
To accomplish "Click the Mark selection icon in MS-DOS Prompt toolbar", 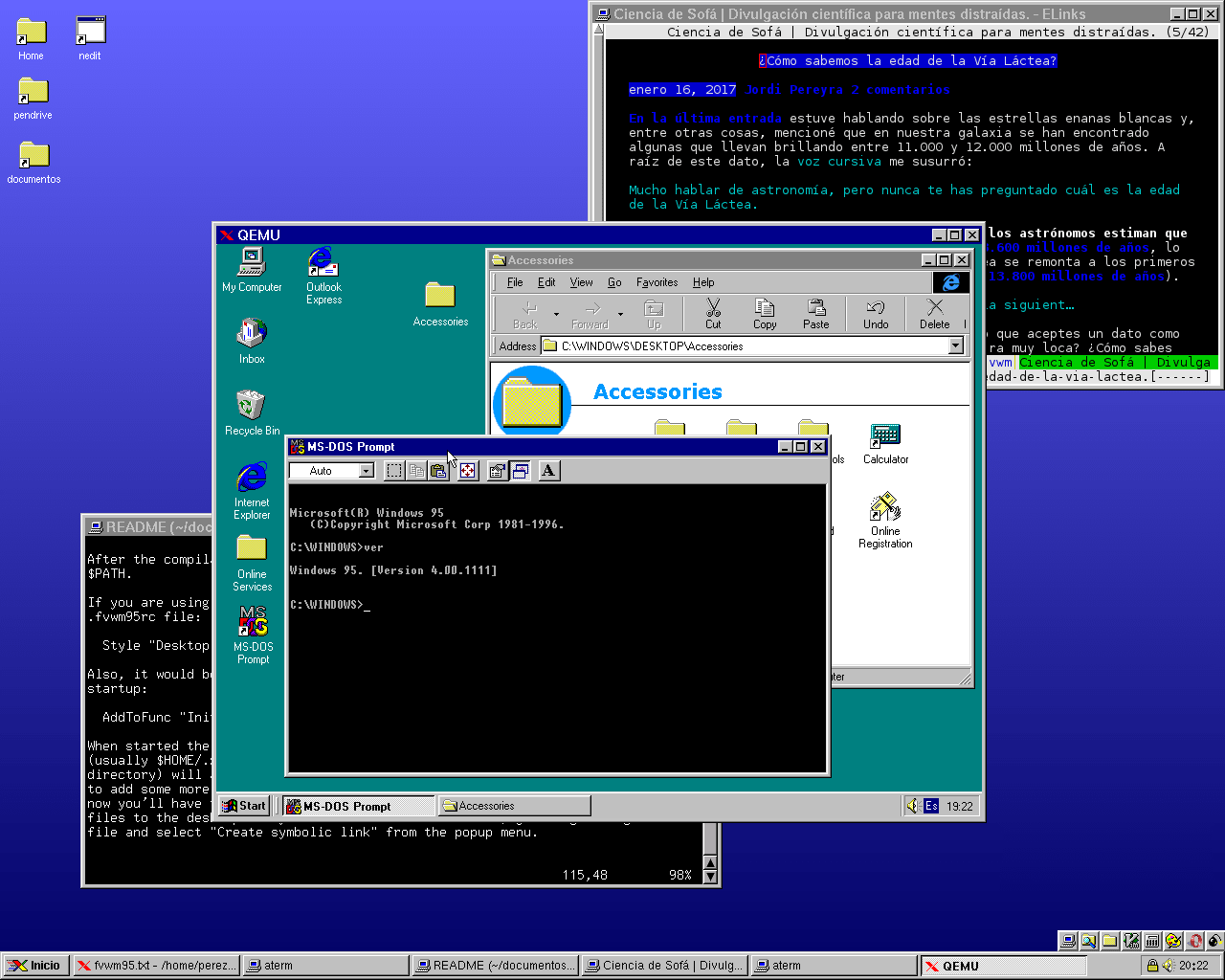I will (x=394, y=471).
